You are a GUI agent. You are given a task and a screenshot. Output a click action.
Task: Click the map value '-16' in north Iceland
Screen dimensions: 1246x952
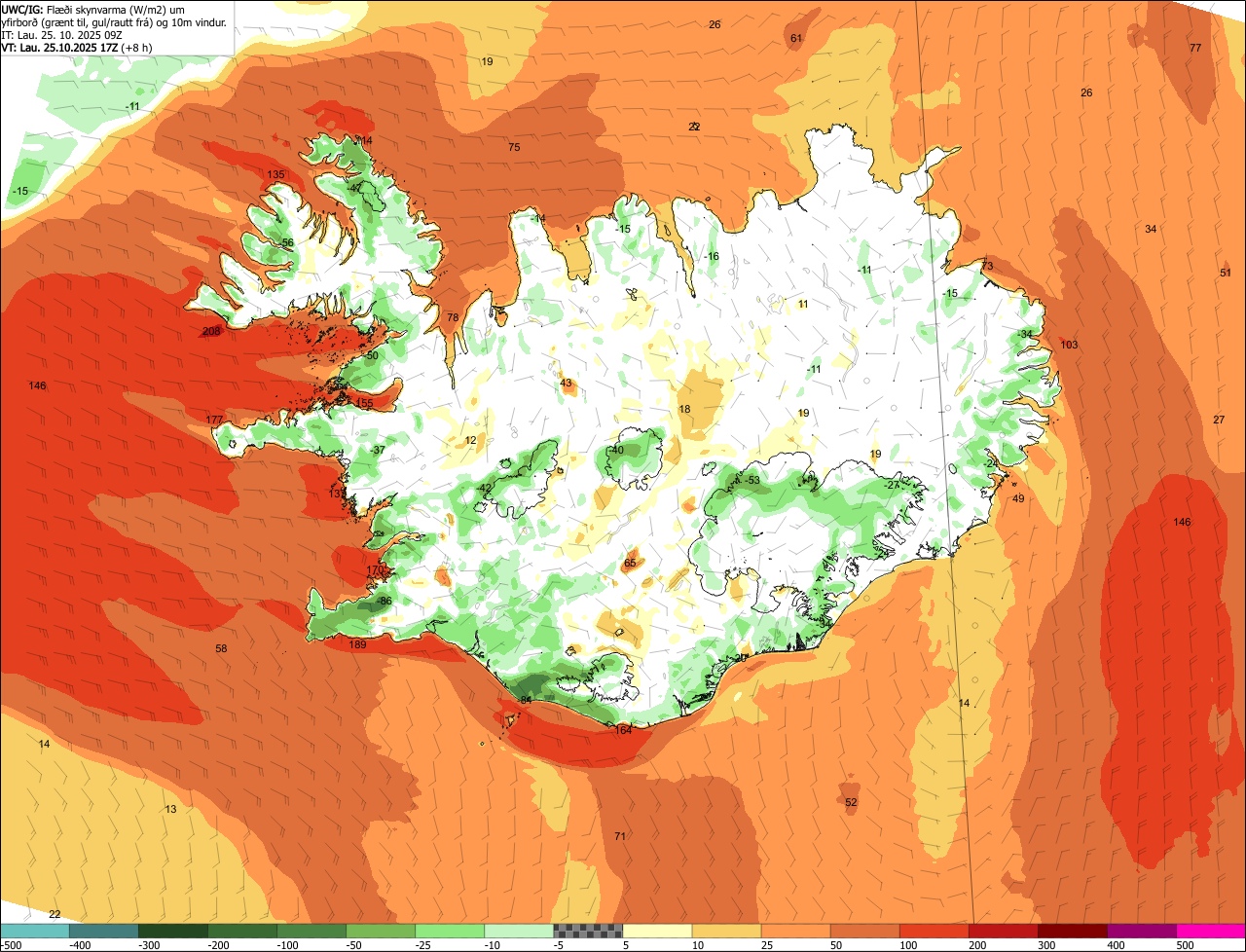tap(712, 257)
